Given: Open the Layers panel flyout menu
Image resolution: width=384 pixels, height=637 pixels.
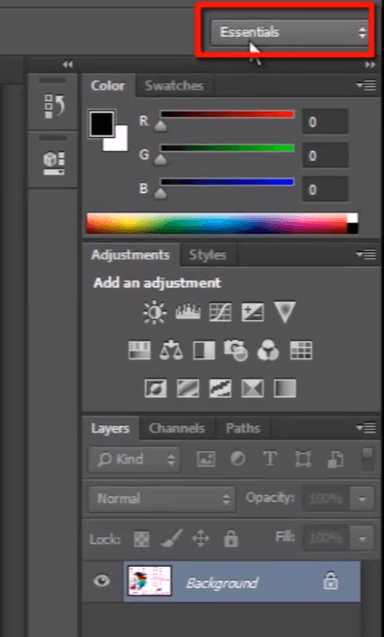Looking at the screenshot, I should tap(366, 427).
